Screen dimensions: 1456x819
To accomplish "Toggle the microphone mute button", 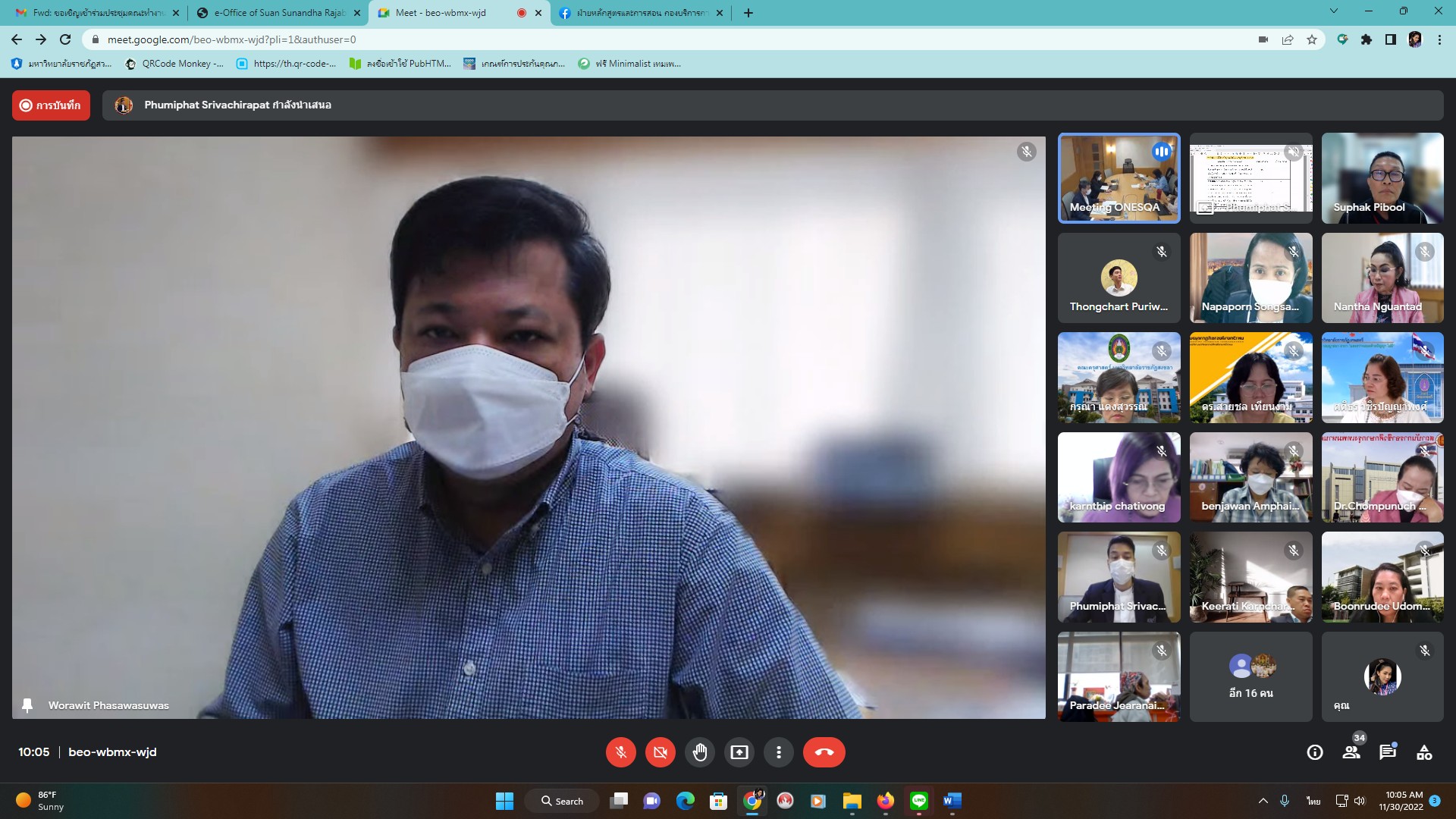I will point(620,752).
